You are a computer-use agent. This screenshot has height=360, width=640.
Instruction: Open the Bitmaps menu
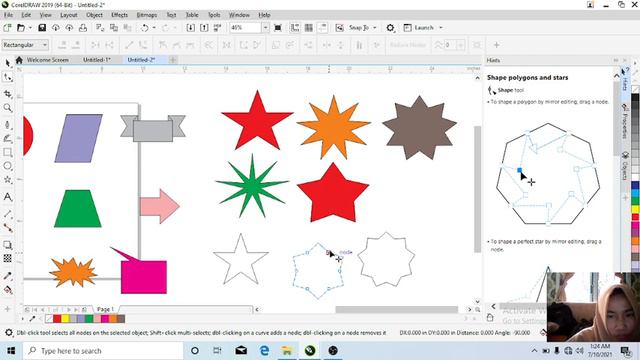(147, 15)
